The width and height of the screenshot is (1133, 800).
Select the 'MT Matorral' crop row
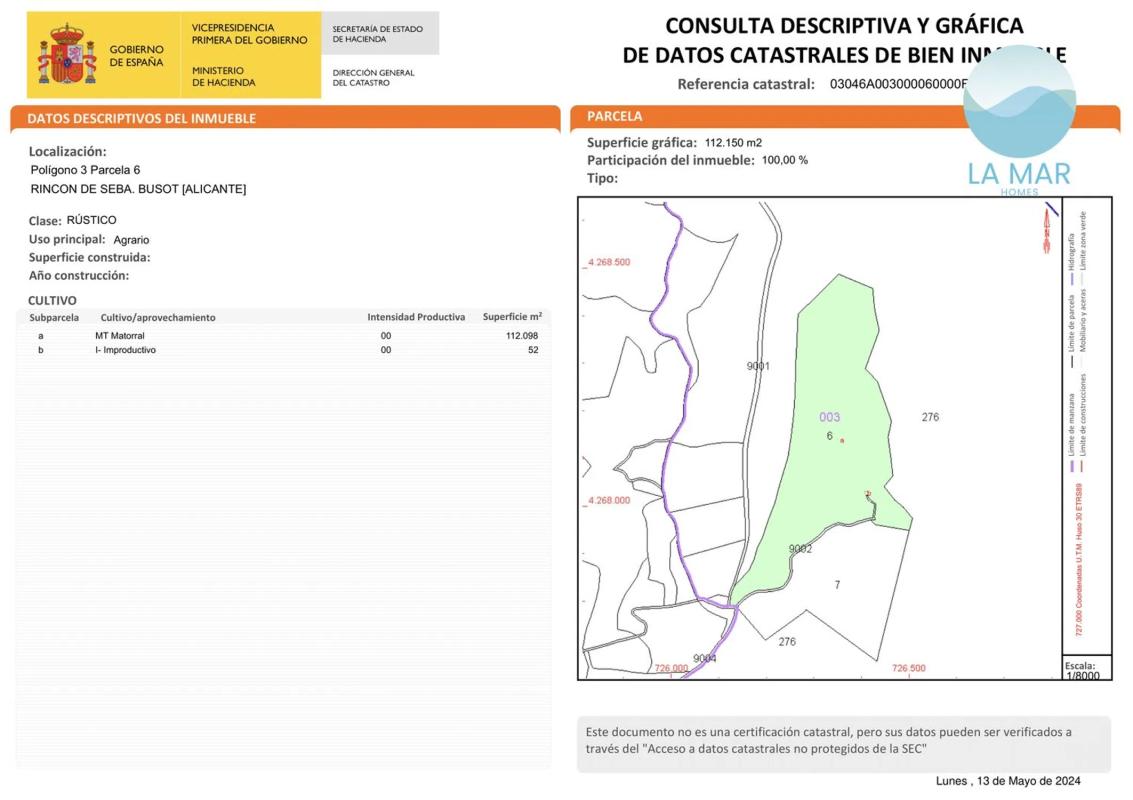[283, 335]
